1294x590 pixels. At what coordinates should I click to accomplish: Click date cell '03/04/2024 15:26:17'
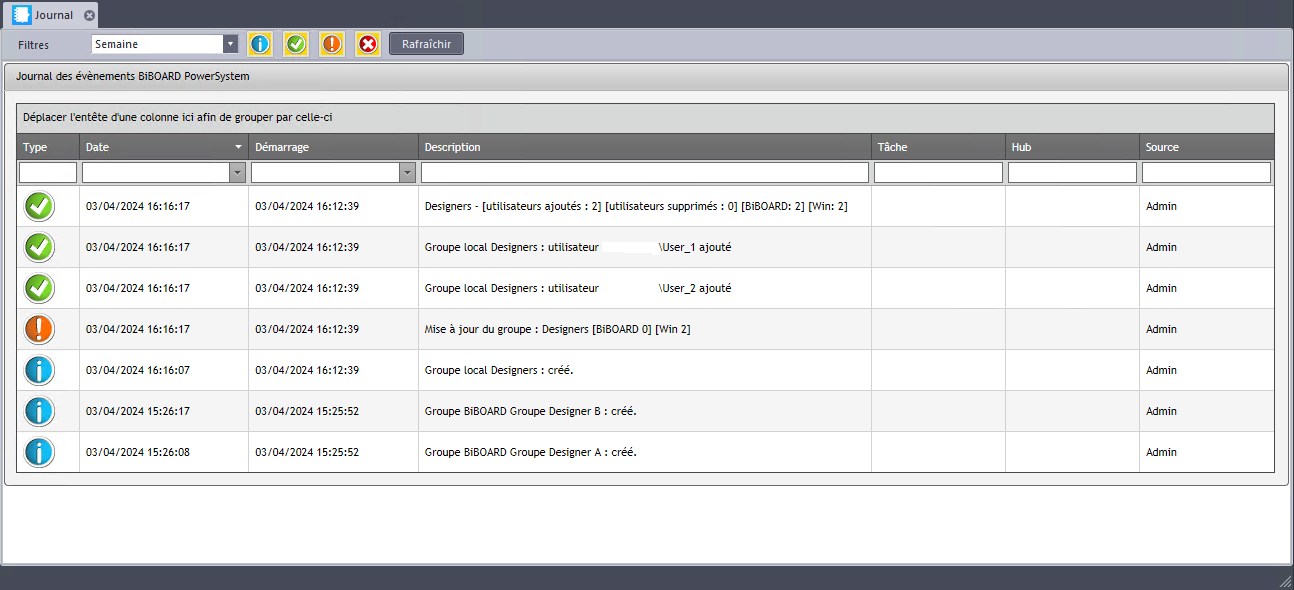[x=138, y=411]
